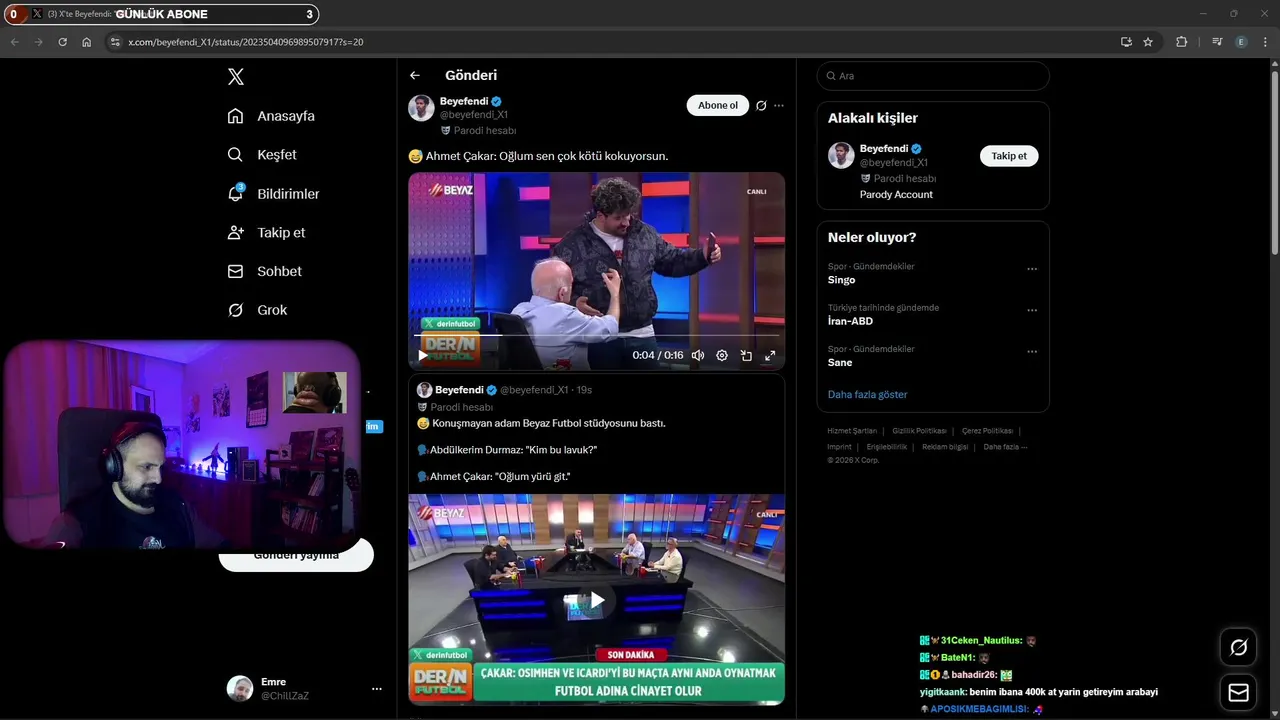1280x720 pixels.
Task: Open Imprint footer link
Action: [x=839, y=447]
